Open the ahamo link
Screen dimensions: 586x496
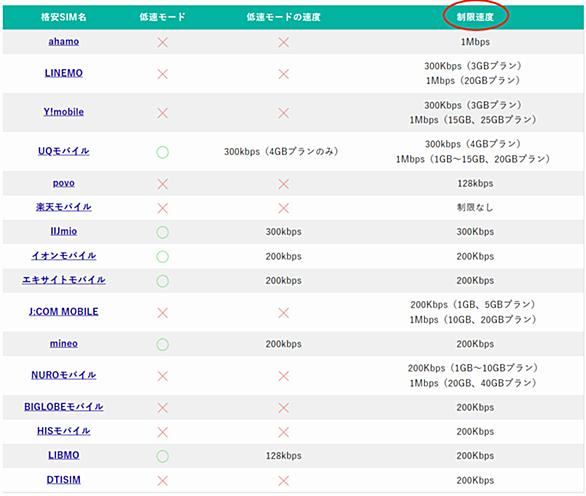coord(64,41)
